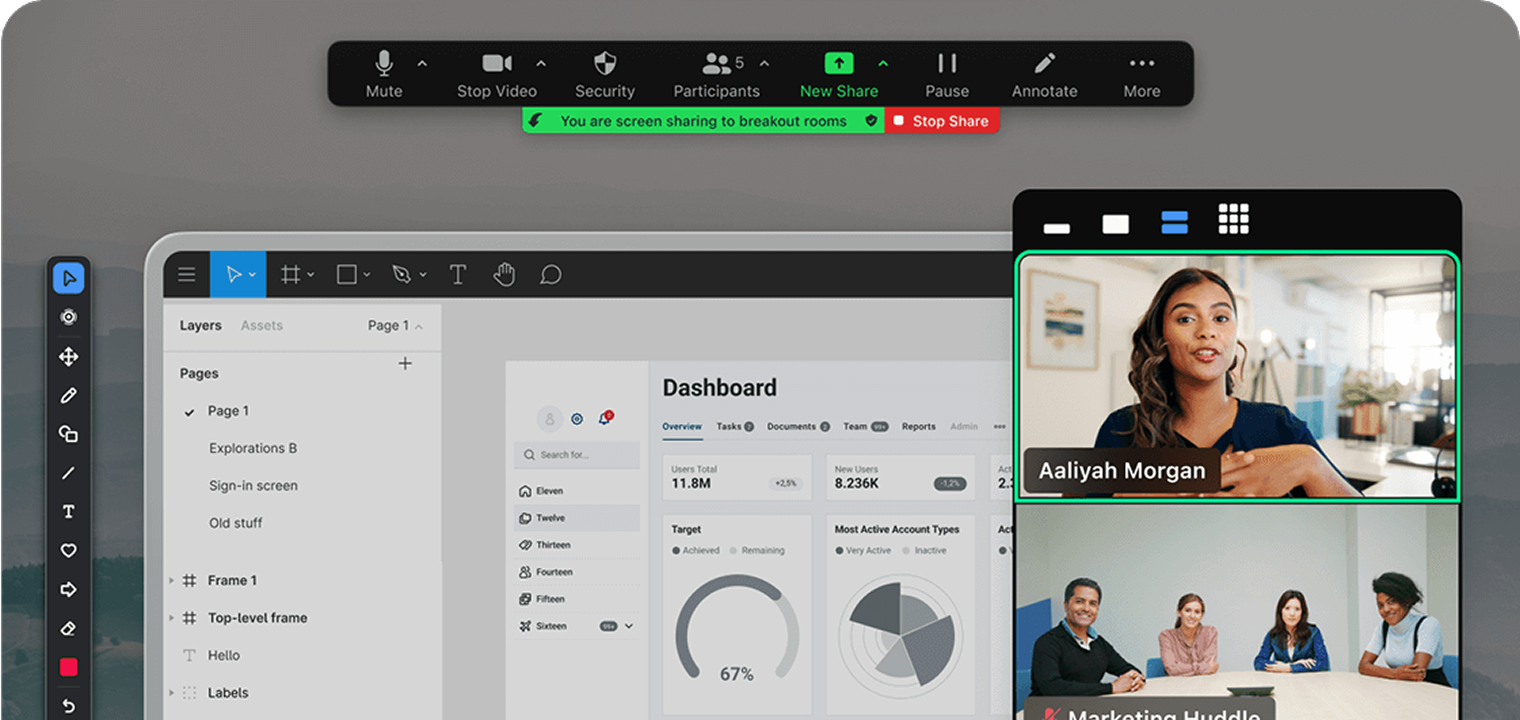Switch to gallery grid view of participants
The height and width of the screenshot is (720, 1520).
[1233, 217]
